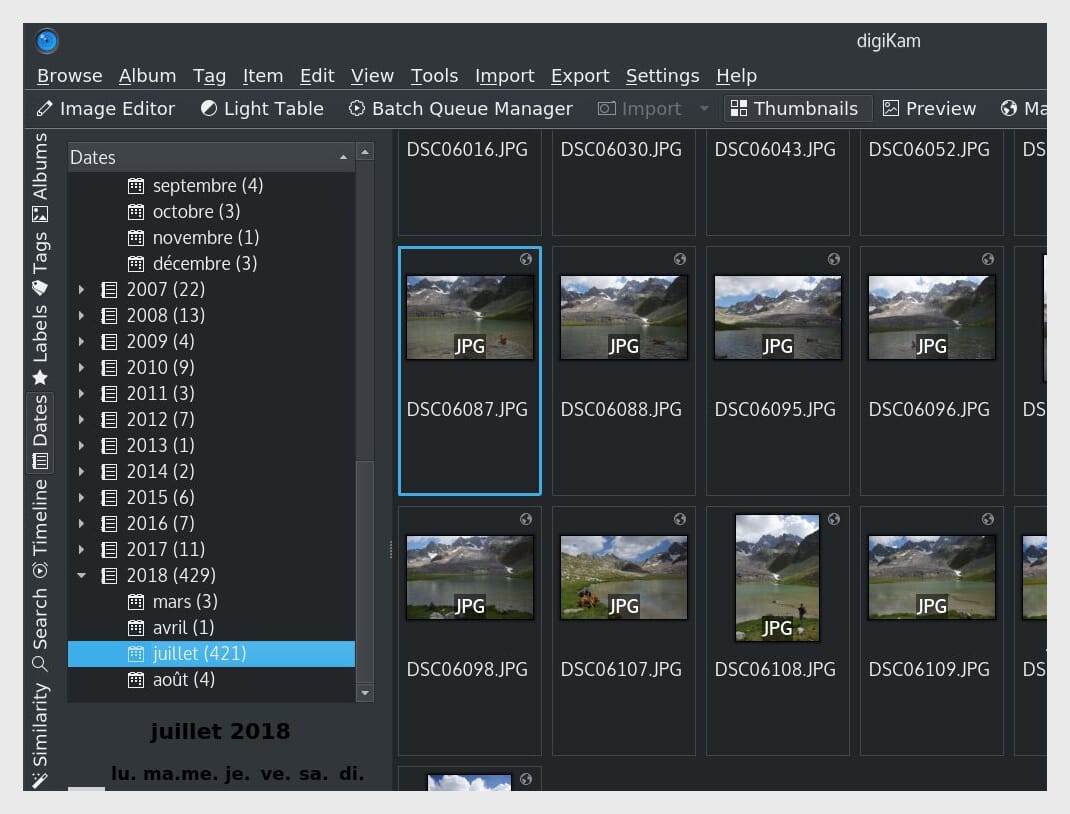Click geolocation globe icon on DSC06095.JPG
This screenshot has height=814, width=1070.
click(834, 259)
